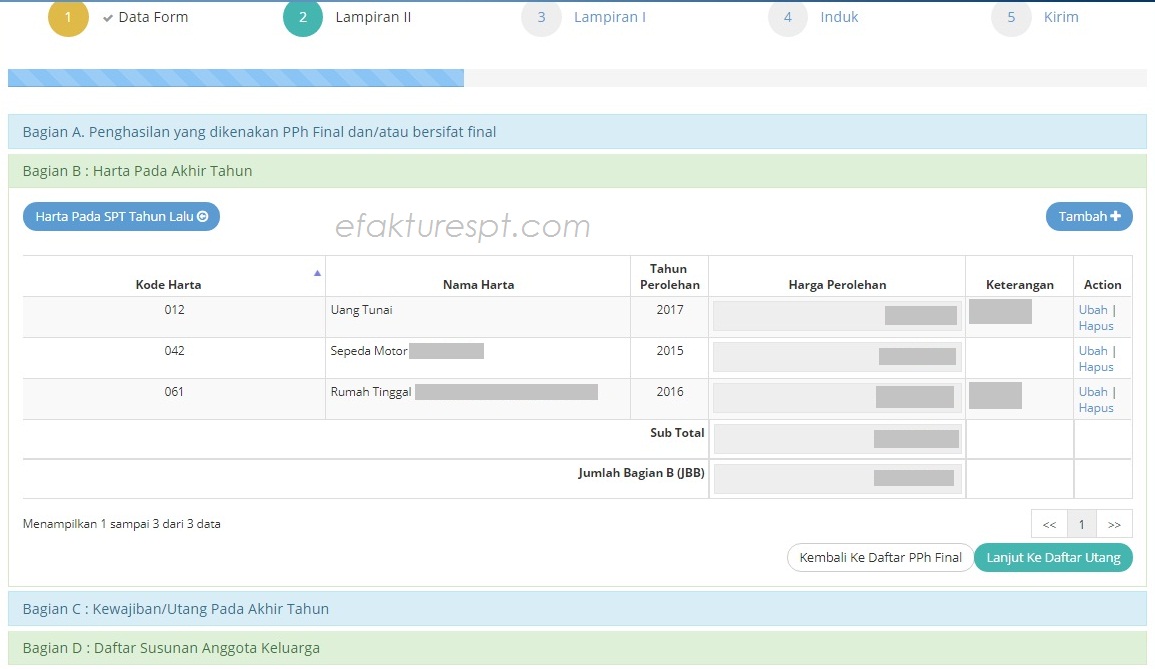Click the blue progress bar
Image resolution: width=1155 pixels, height=669 pixels.
pos(235,75)
